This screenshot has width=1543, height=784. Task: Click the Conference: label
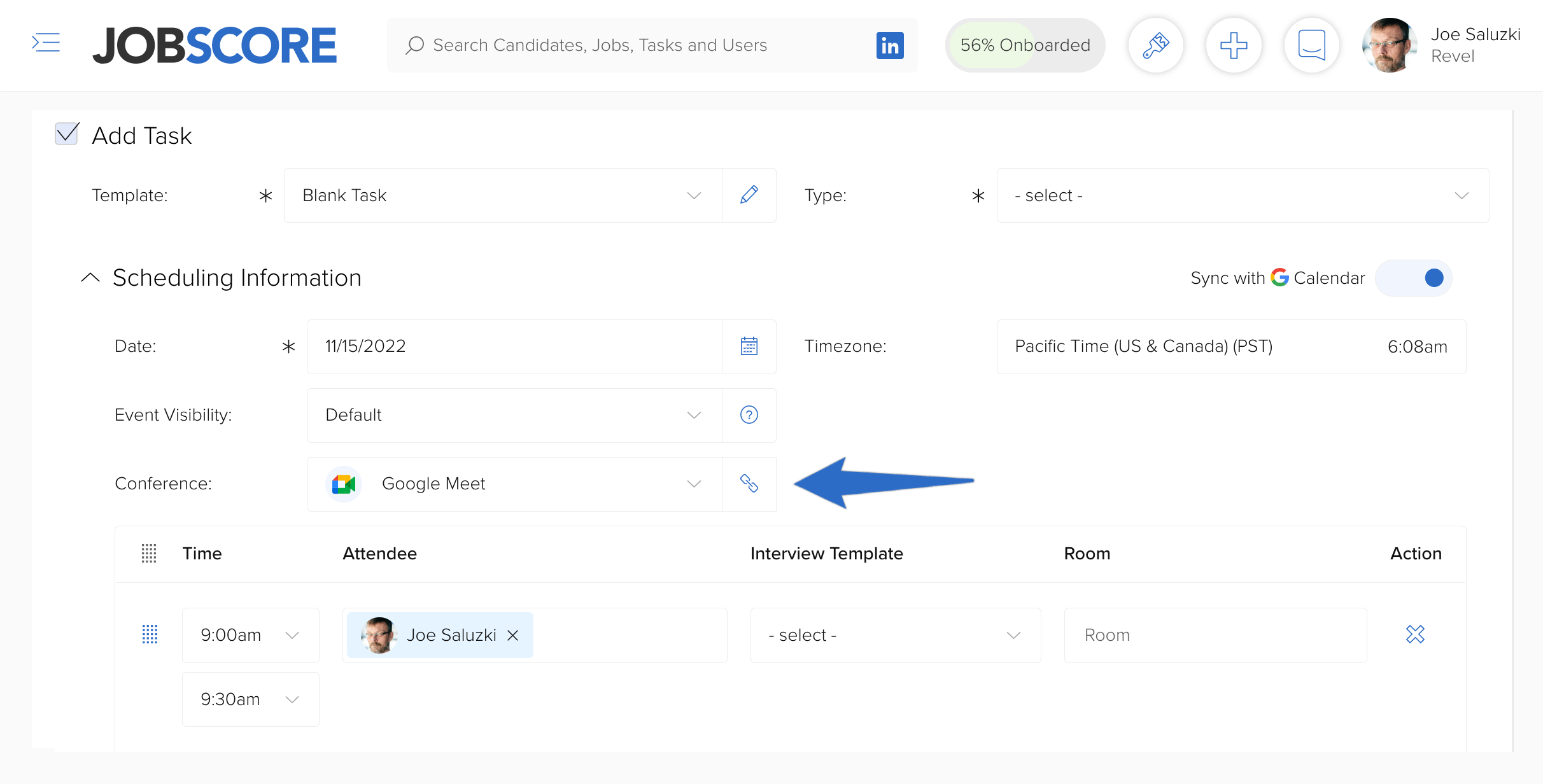pyautogui.click(x=163, y=484)
